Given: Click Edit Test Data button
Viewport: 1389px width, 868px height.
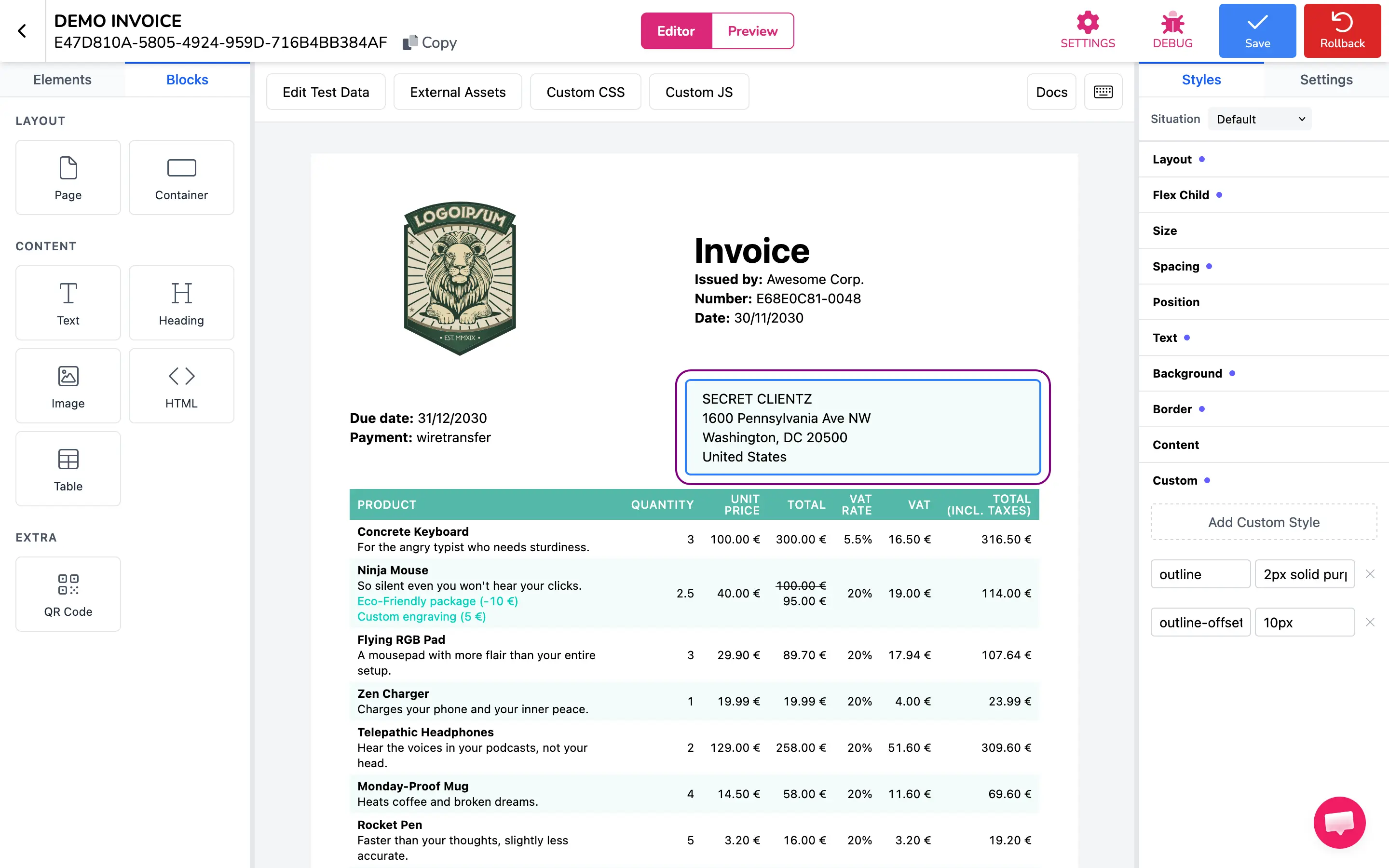Looking at the screenshot, I should (326, 92).
